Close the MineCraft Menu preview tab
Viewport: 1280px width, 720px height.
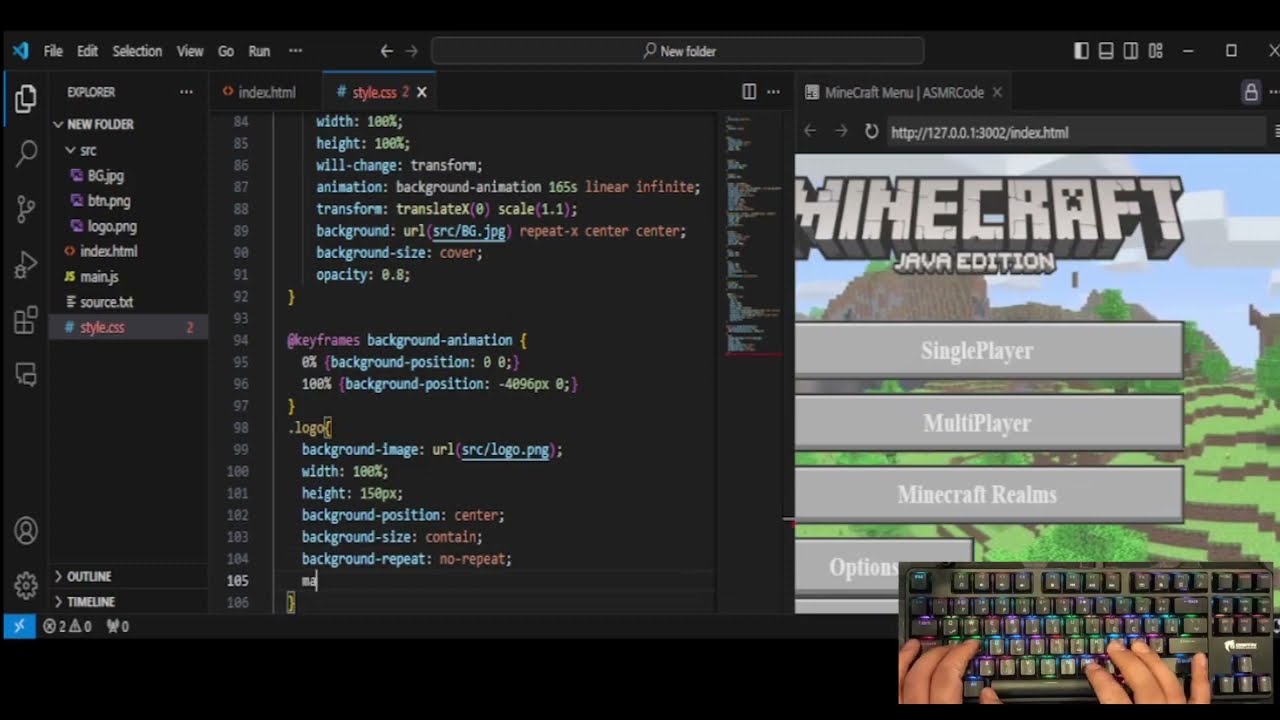pyautogui.click(x=997, y=92)
